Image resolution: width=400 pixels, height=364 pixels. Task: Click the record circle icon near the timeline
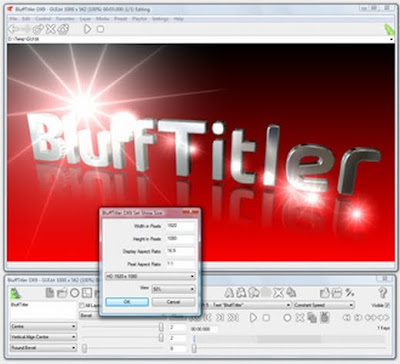click(x=287, y=318)
